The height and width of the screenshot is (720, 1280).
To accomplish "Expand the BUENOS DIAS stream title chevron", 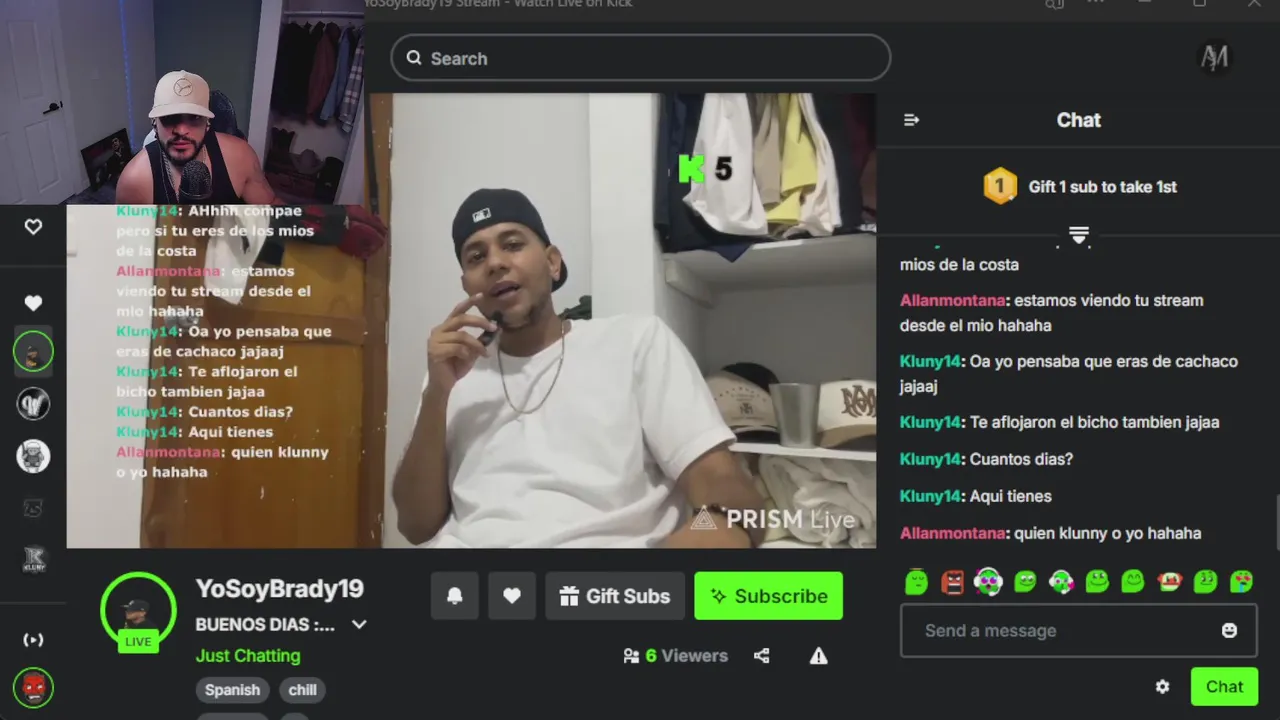I will click(359, 625).
